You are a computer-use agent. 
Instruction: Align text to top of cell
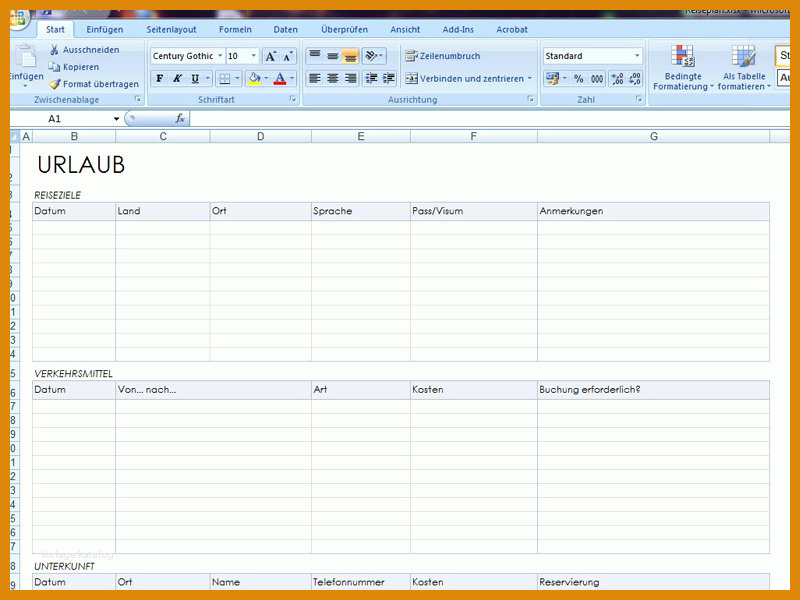(x=315, y=55)
